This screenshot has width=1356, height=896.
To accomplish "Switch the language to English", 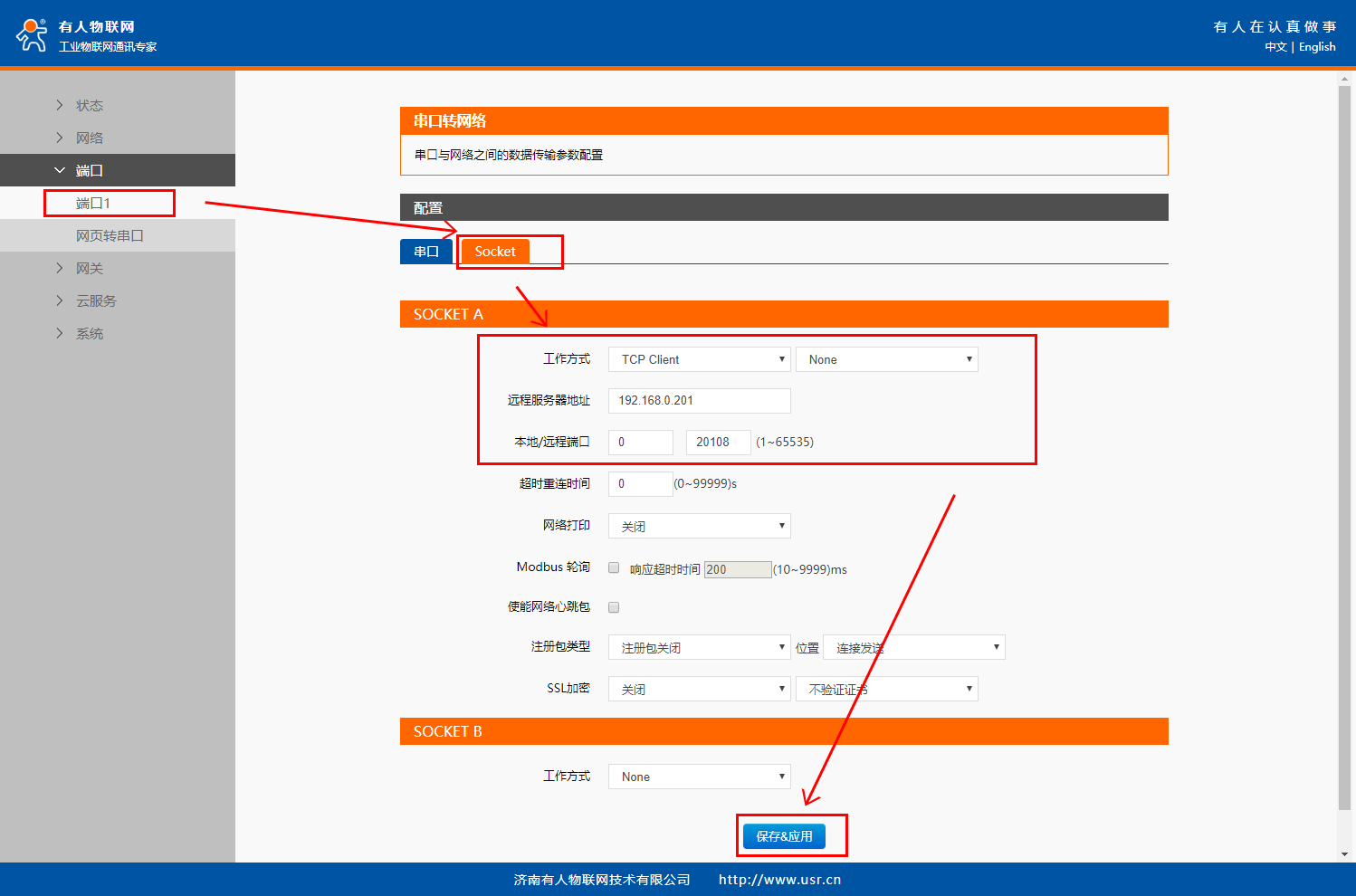I will point(1317,47).
